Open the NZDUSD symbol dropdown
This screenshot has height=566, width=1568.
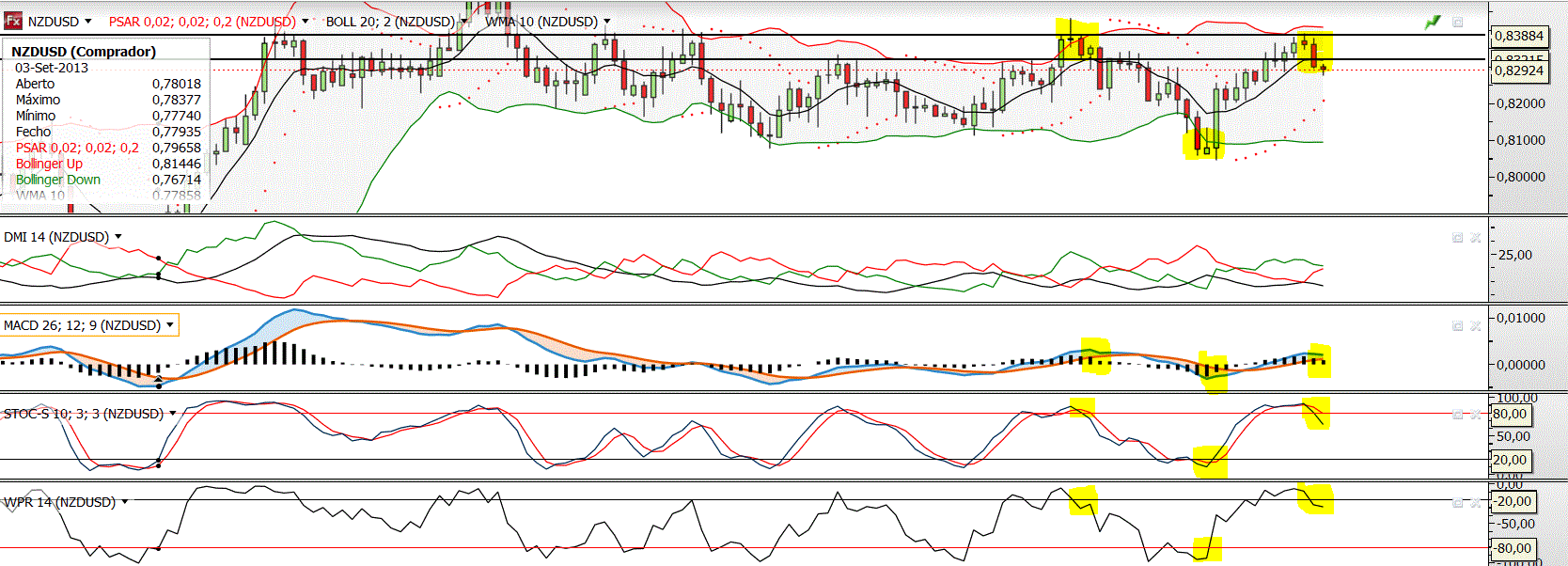click(88, 22)
